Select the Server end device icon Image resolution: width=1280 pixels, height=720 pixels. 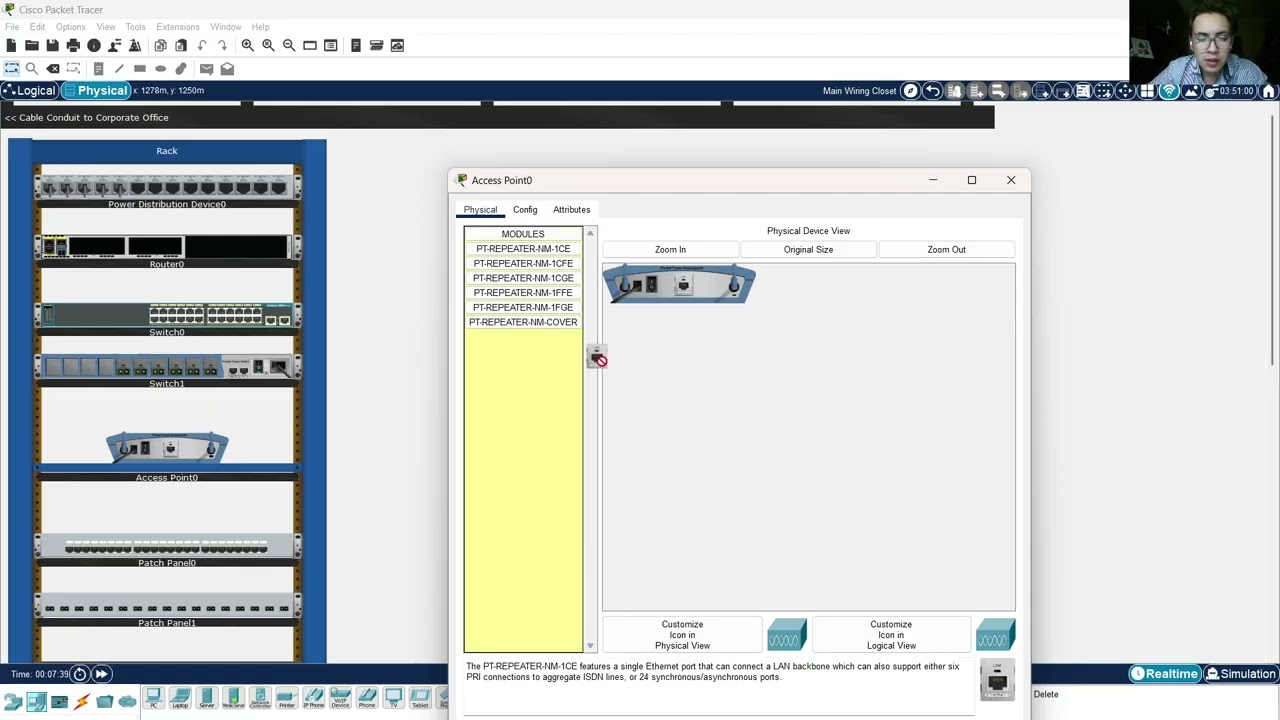coord(206,698)
